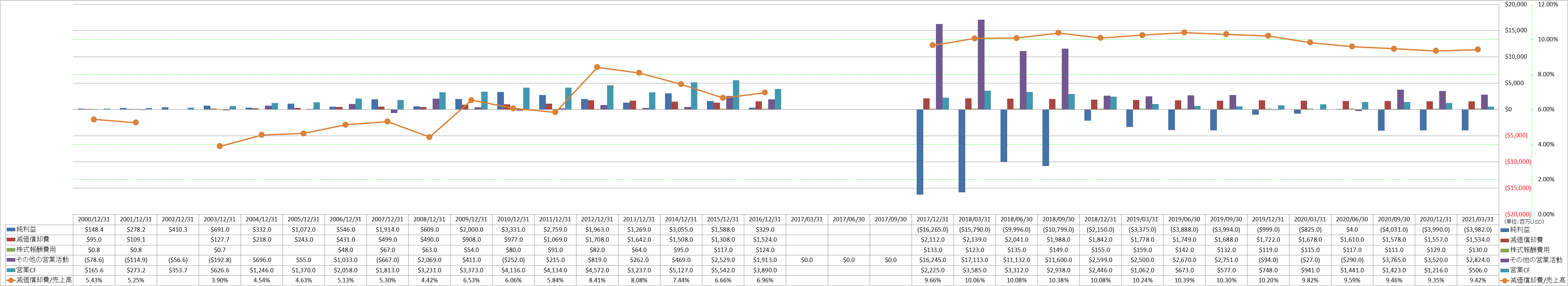This screenshot has height=286, width=1568.
Task: Select the 2000/12/31 column header
Action: pos(94,220)
